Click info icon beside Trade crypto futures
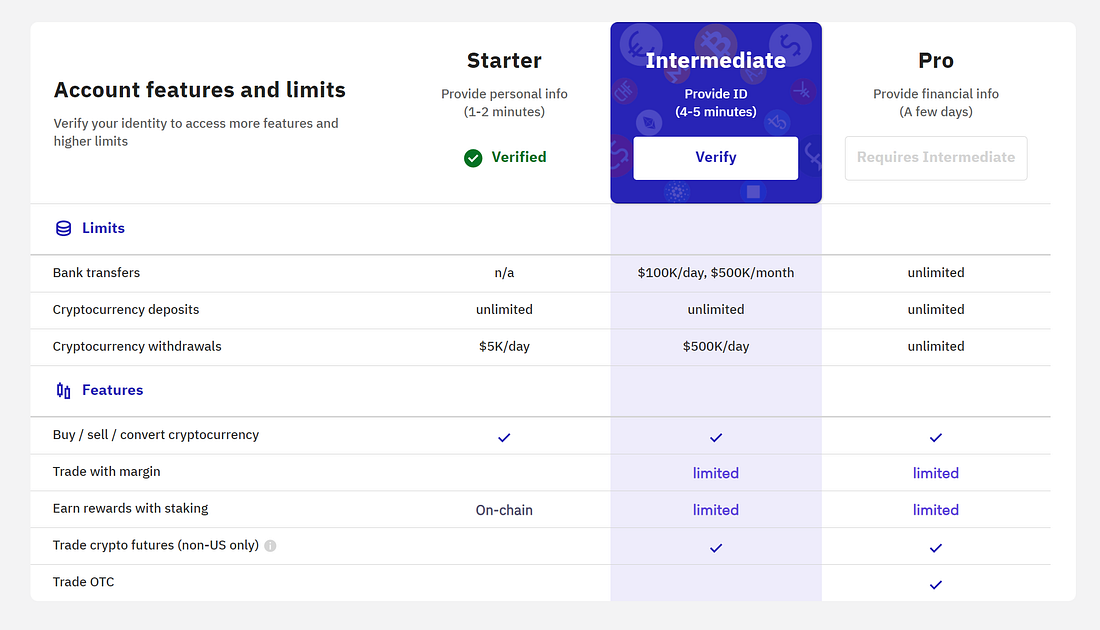The height and width of the screenshot is (630, 1100). coord(270,546)
